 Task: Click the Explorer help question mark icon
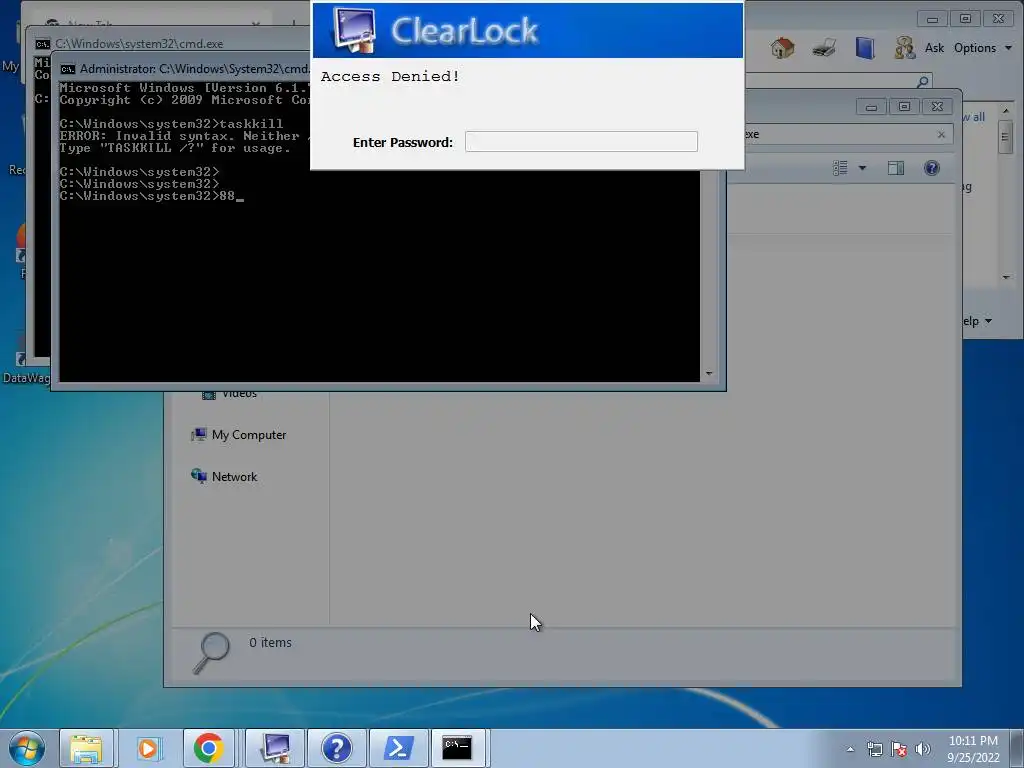(x=932, y=168)
